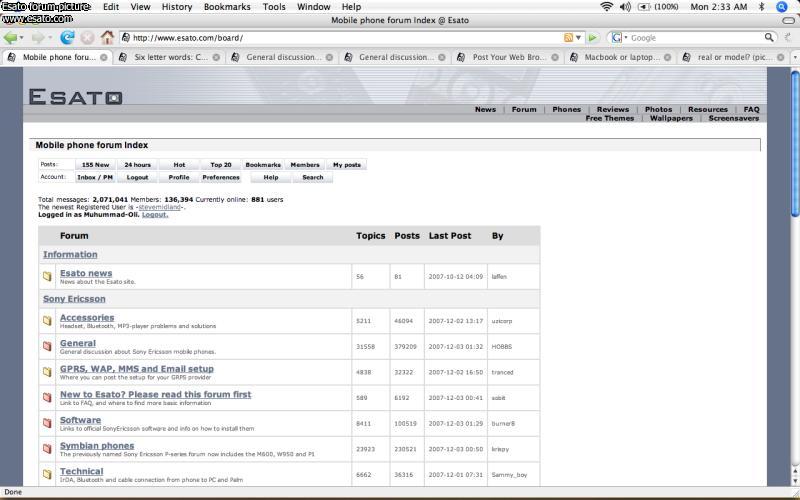Click the Logout link after Muhummad-Oli
The height and width of the screenshot is (500, 800).
pyautogui.click(x=155, y=215)
